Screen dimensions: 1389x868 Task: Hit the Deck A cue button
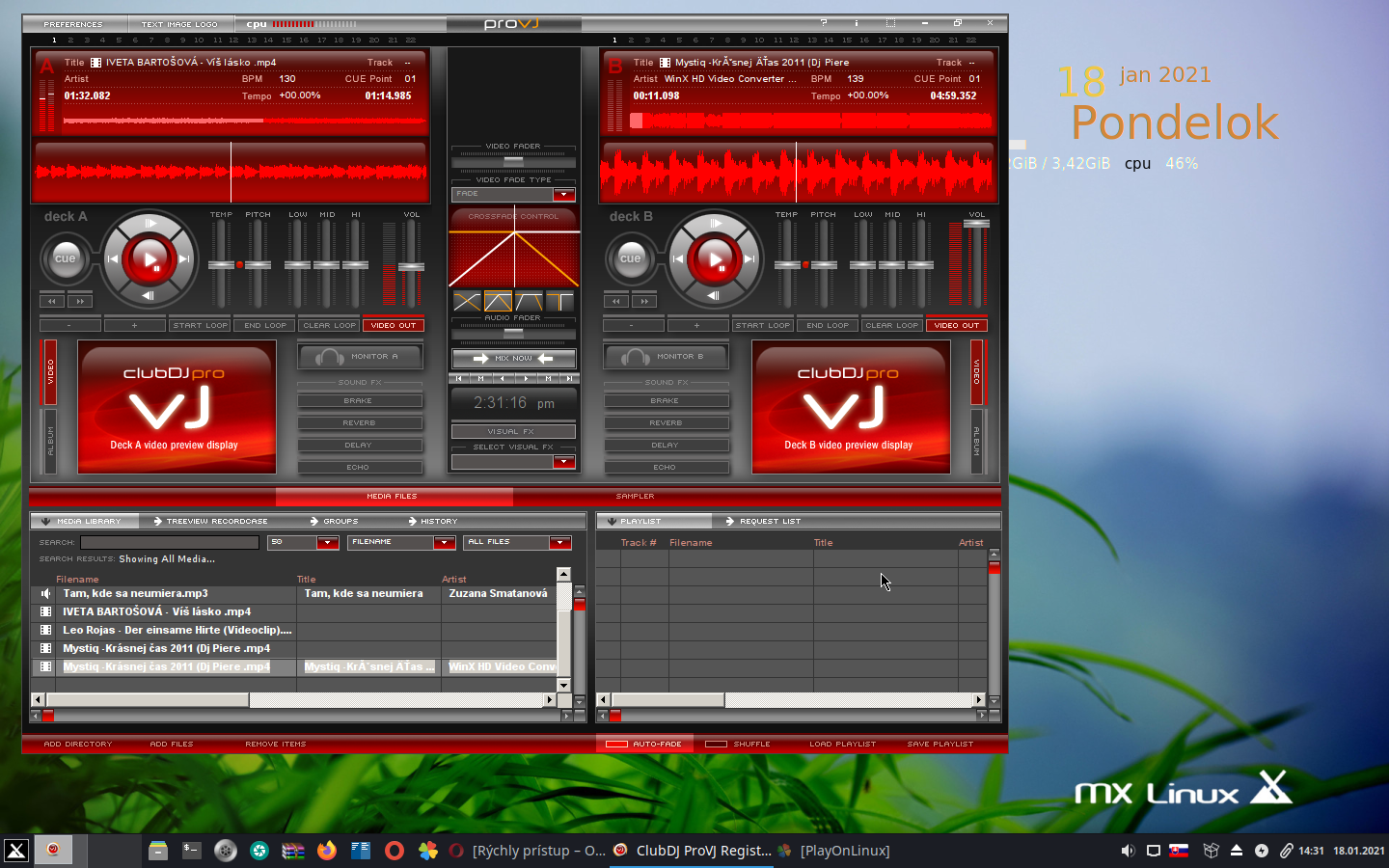click(x=65, y=258)
